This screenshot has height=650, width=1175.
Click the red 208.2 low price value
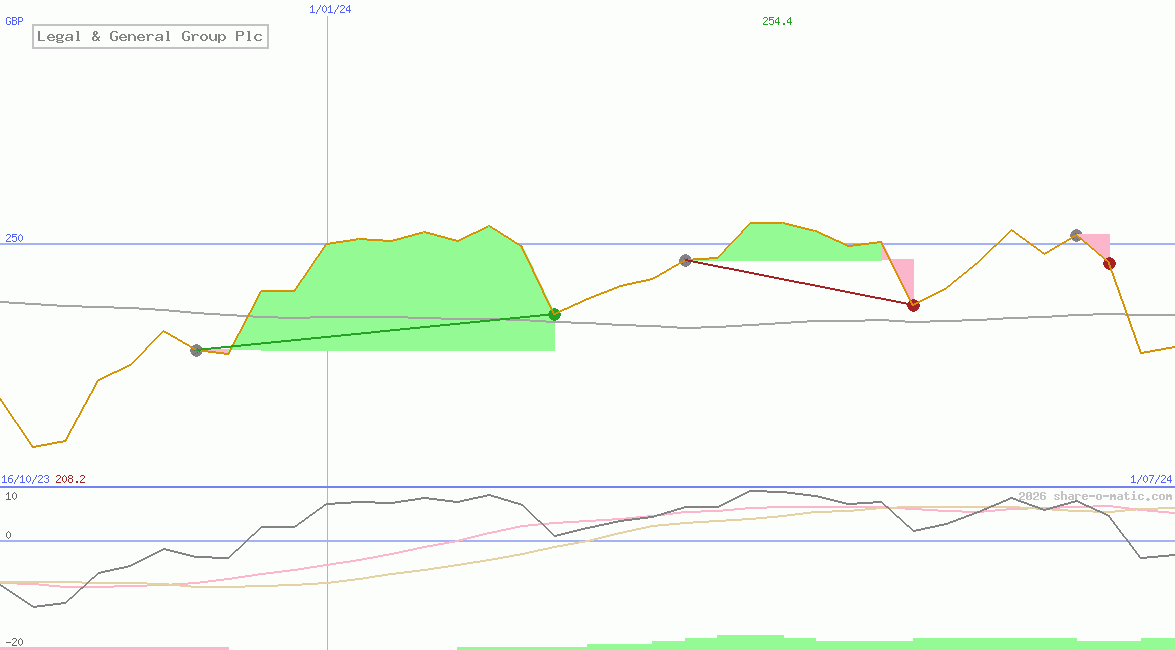pos(70,479)
